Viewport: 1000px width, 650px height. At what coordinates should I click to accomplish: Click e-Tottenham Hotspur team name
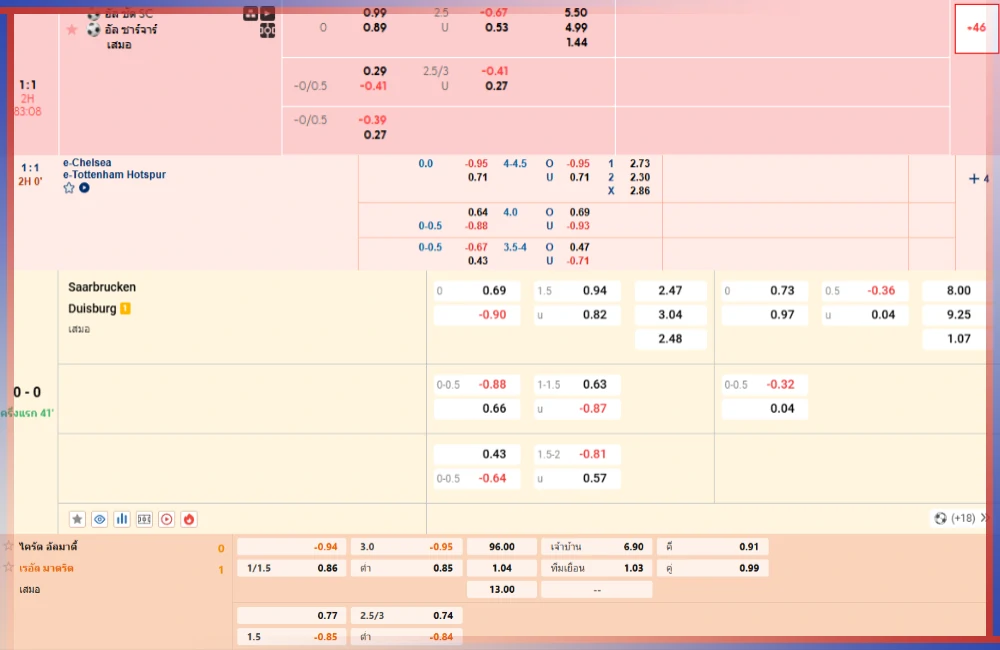pos(114,174)
